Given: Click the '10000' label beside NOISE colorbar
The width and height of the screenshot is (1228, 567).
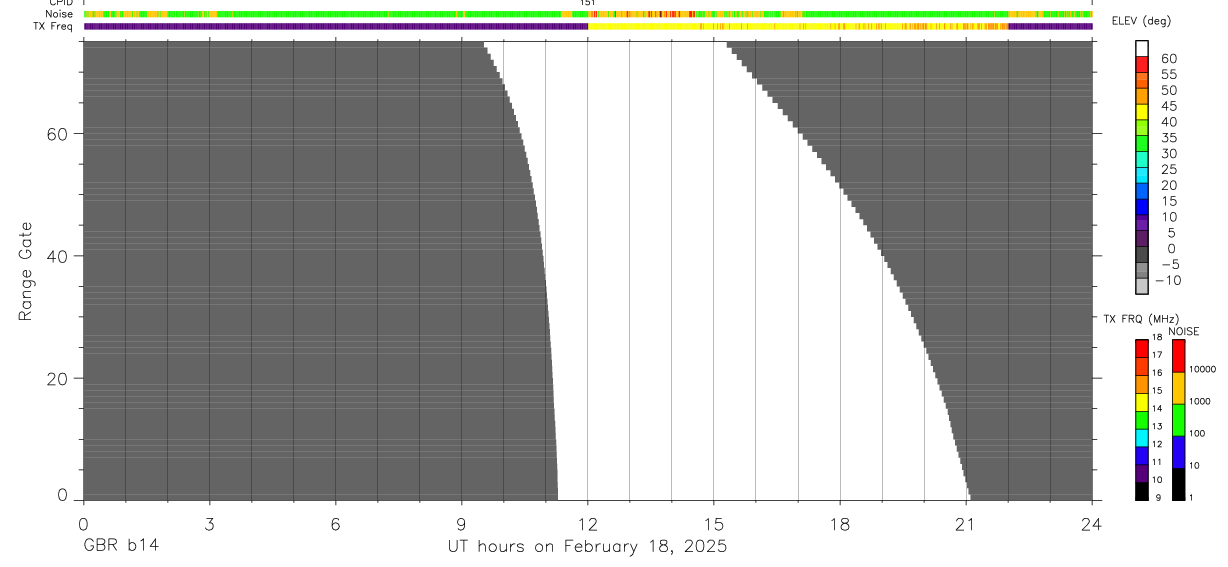Looking at the screenshot, I should click(1205, 369).
